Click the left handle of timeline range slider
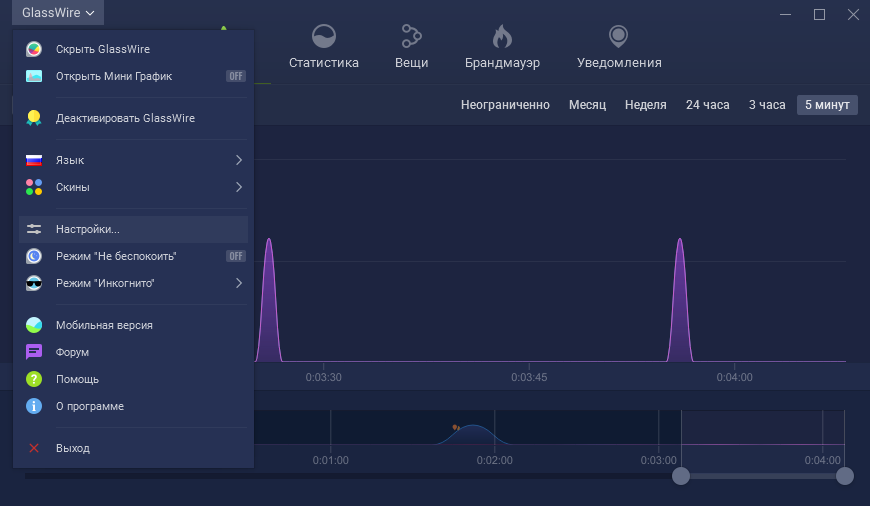Image resolution: width=870 pixels, height=506 pixels. click(x=681, y=475)
